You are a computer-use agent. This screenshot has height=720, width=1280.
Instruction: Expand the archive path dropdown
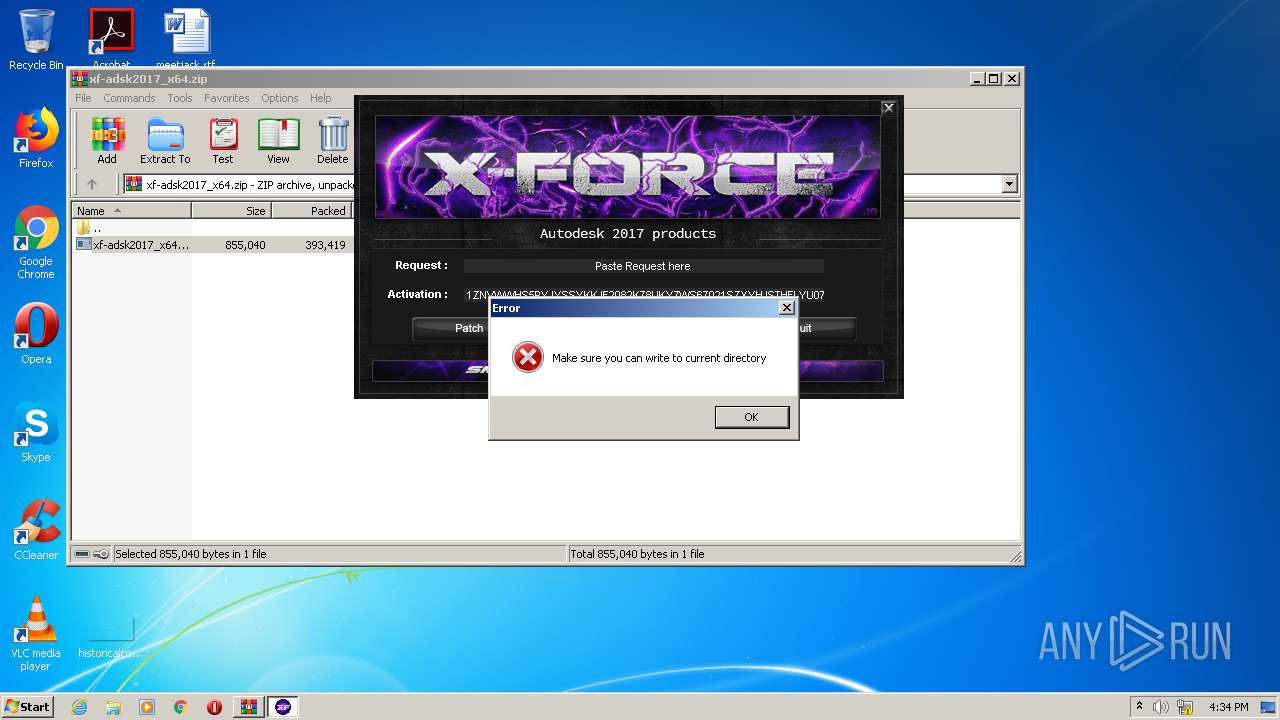click(x=1009, y=184)
